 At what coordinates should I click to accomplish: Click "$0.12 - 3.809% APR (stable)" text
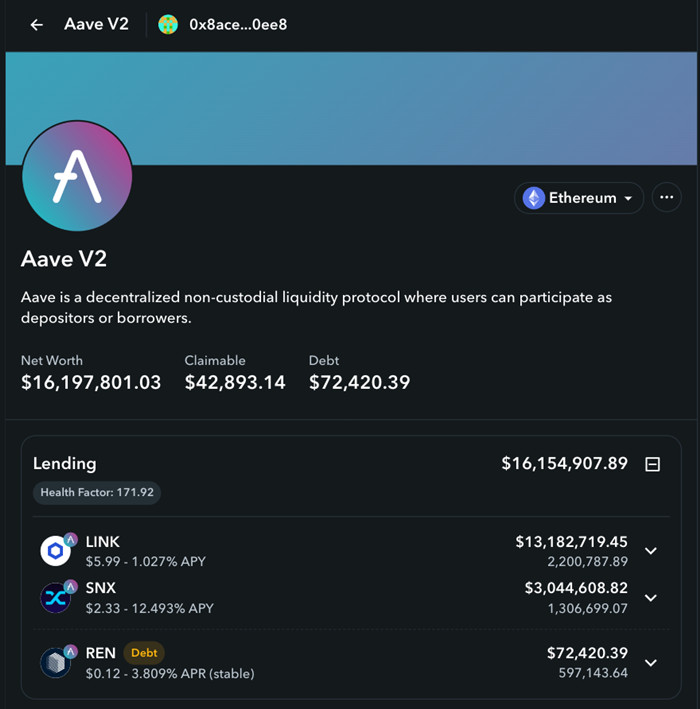[x=170, y=674]
